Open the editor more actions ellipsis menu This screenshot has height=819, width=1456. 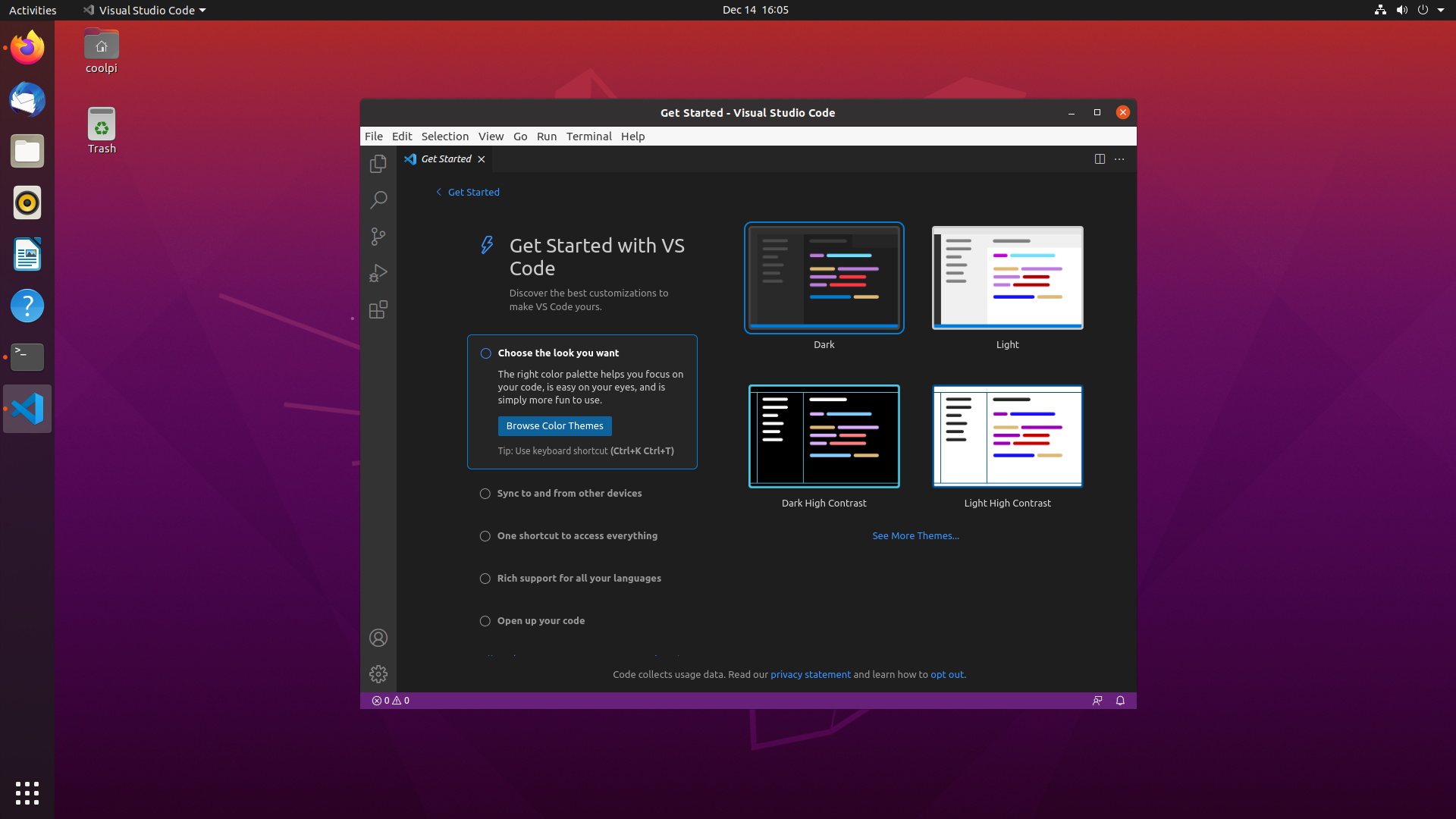tap(1119, 159)
